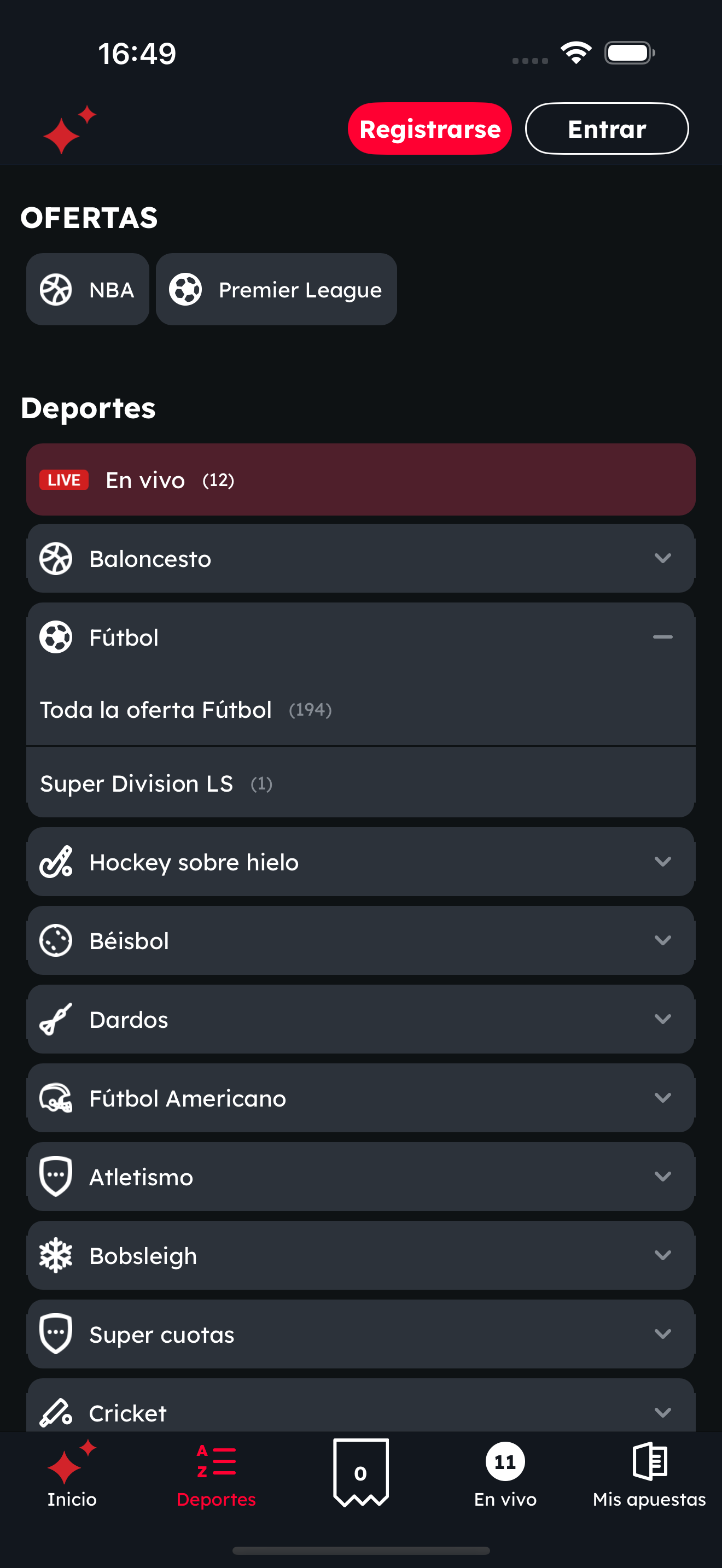This screenshot has width=722, height=1568.
Task: Tap the football helmet icon
Action: 56,1097
